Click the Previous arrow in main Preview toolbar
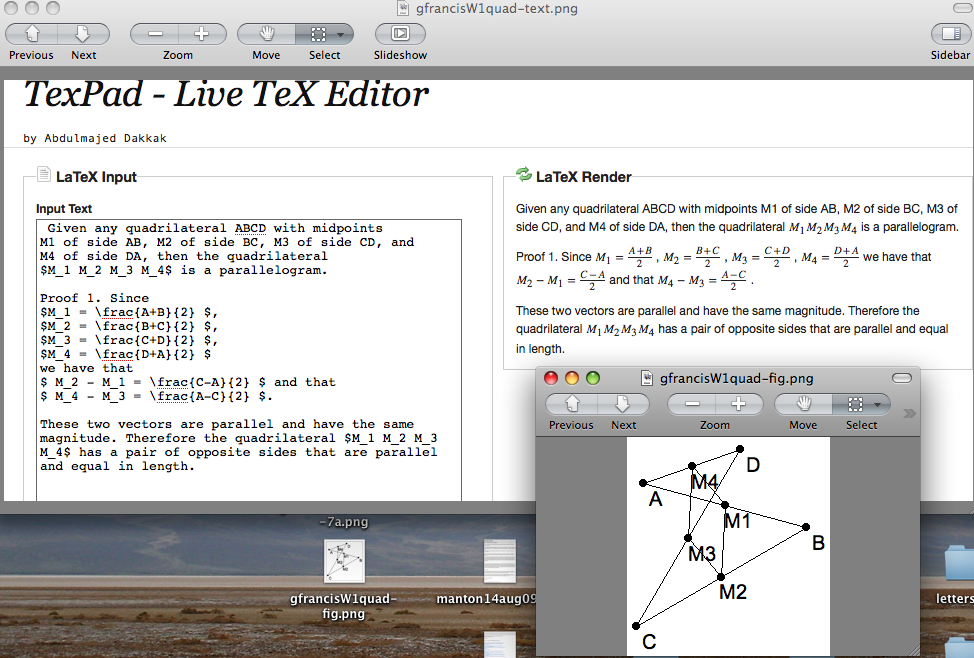This screenshot has height=658, width=974. [31, 33]
